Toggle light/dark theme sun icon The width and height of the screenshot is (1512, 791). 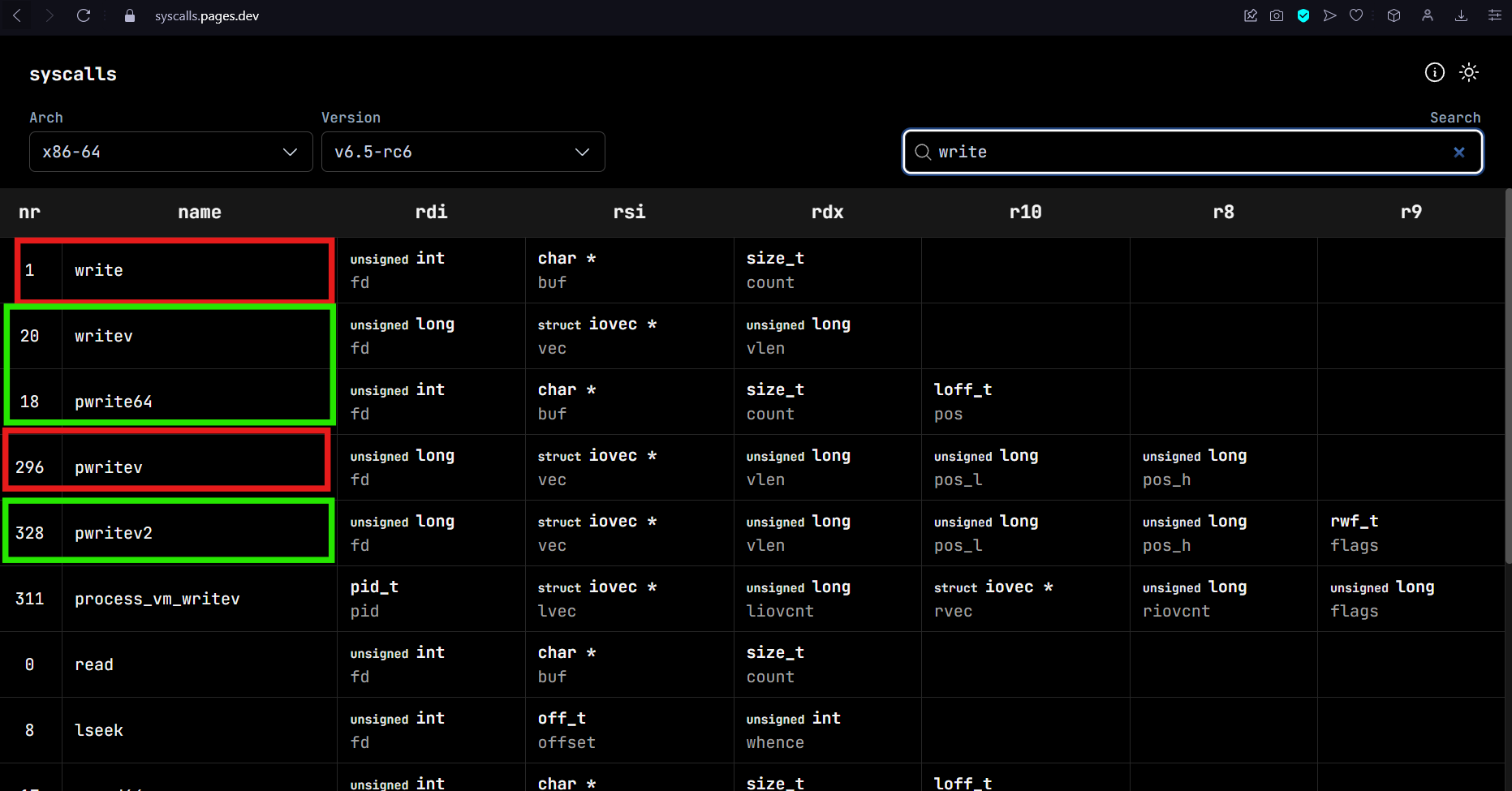click(1468, 73)
